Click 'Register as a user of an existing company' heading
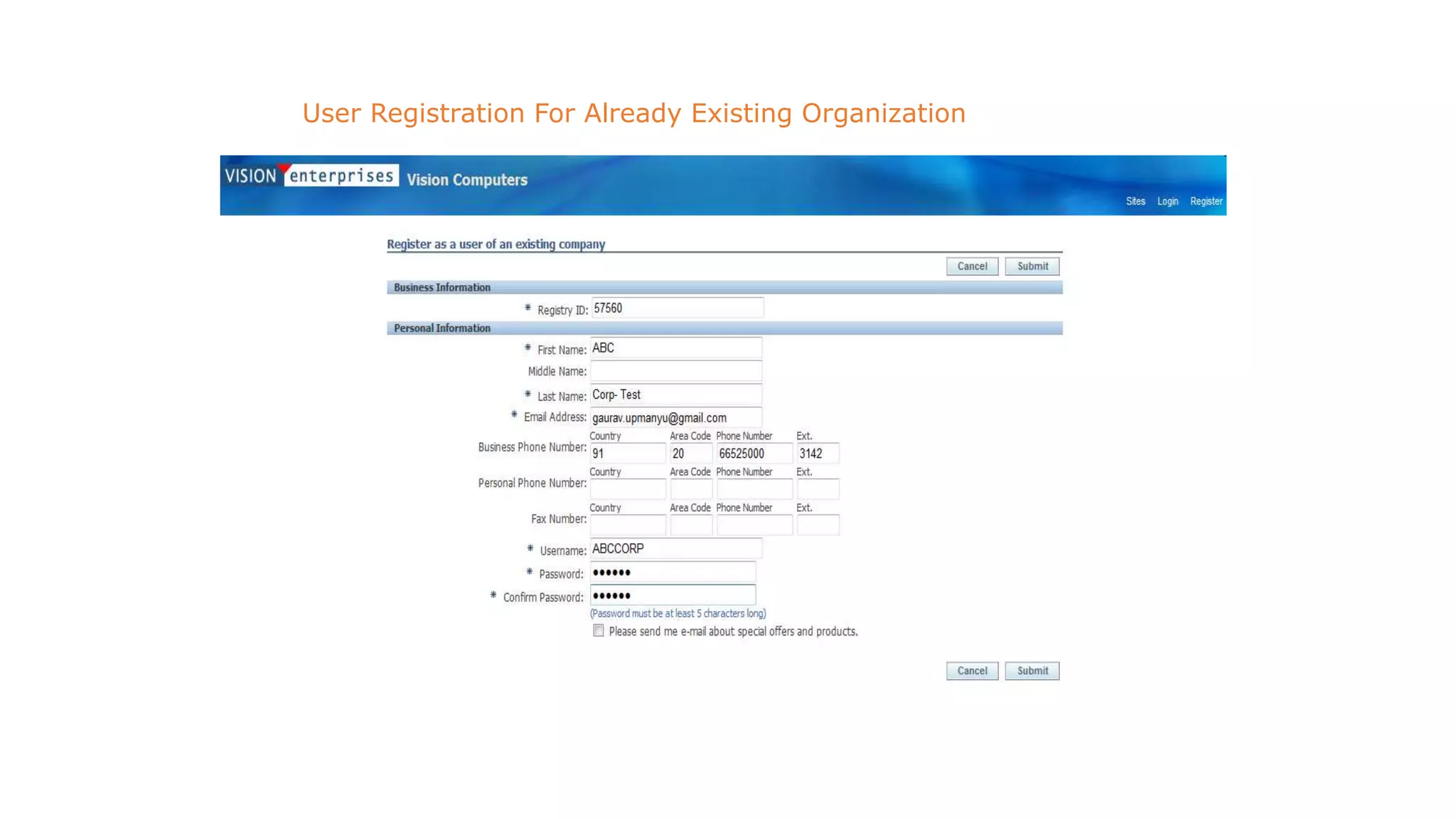1456x819 pixels. pyautogui.click(x=496, y=244)
